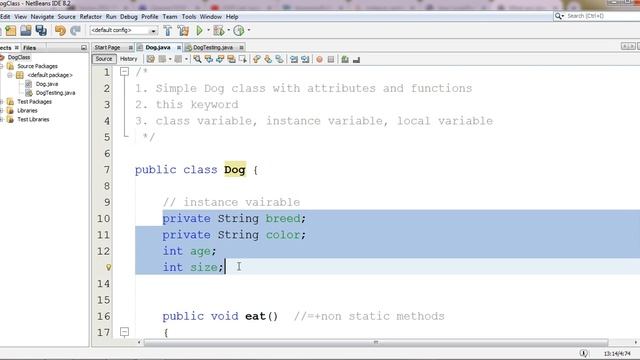Collapse the eat method fold on line 17
This screenshot has height=360, width=640.
click(124, 332)
